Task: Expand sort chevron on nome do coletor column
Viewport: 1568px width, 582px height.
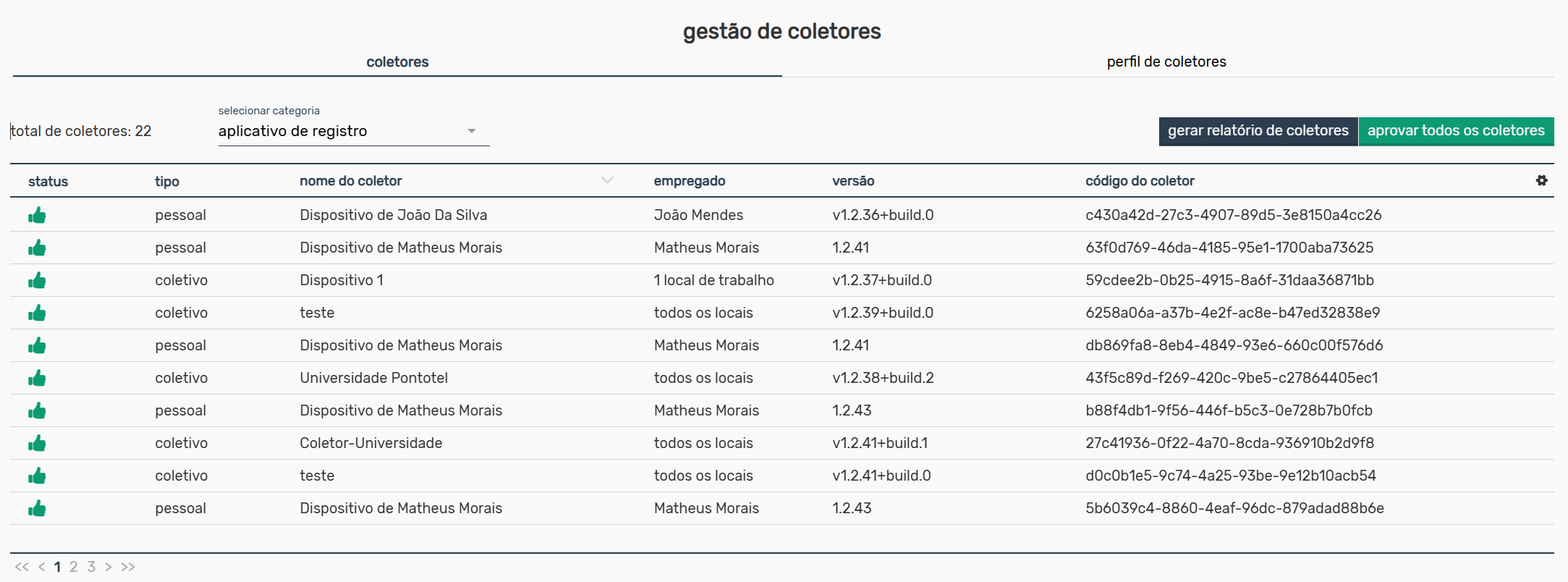Action: coord(607,180)
